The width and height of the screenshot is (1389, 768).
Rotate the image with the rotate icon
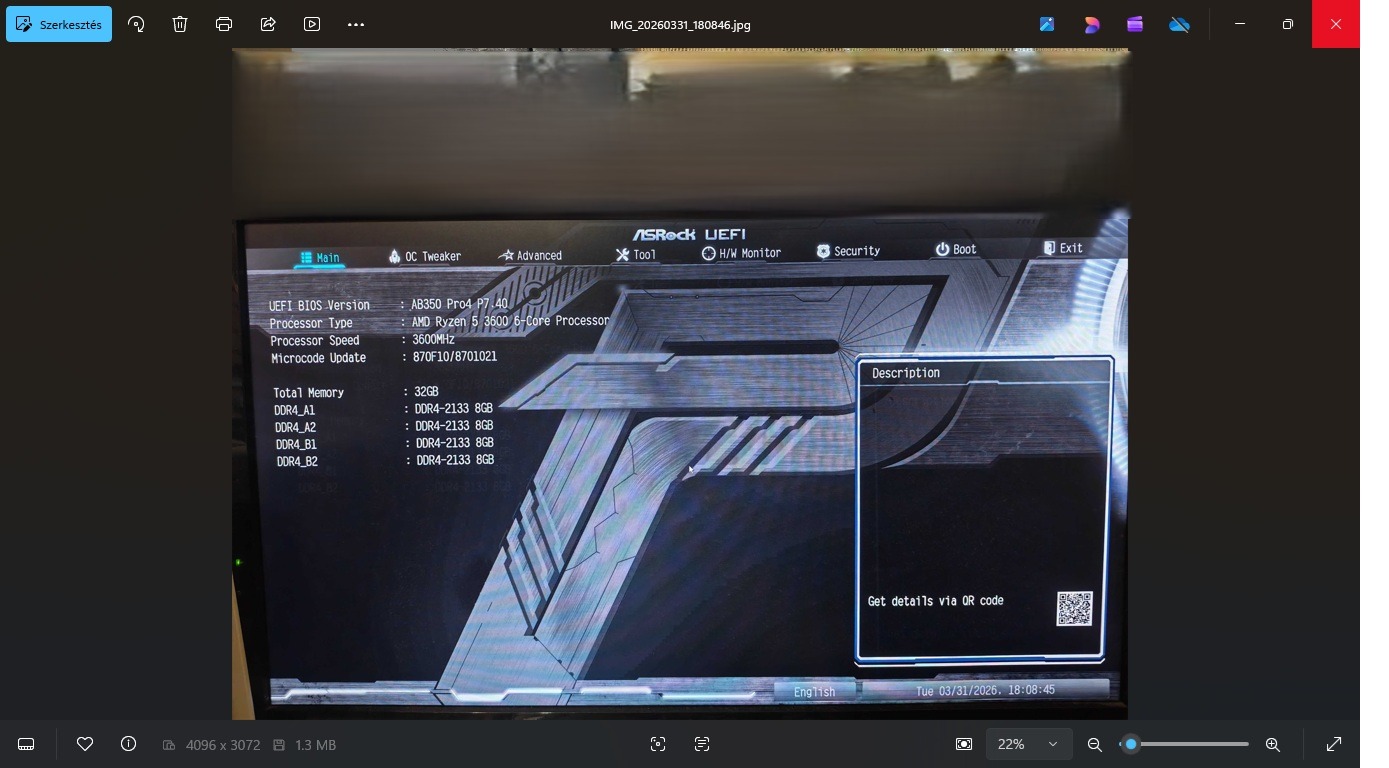(136, 24)
